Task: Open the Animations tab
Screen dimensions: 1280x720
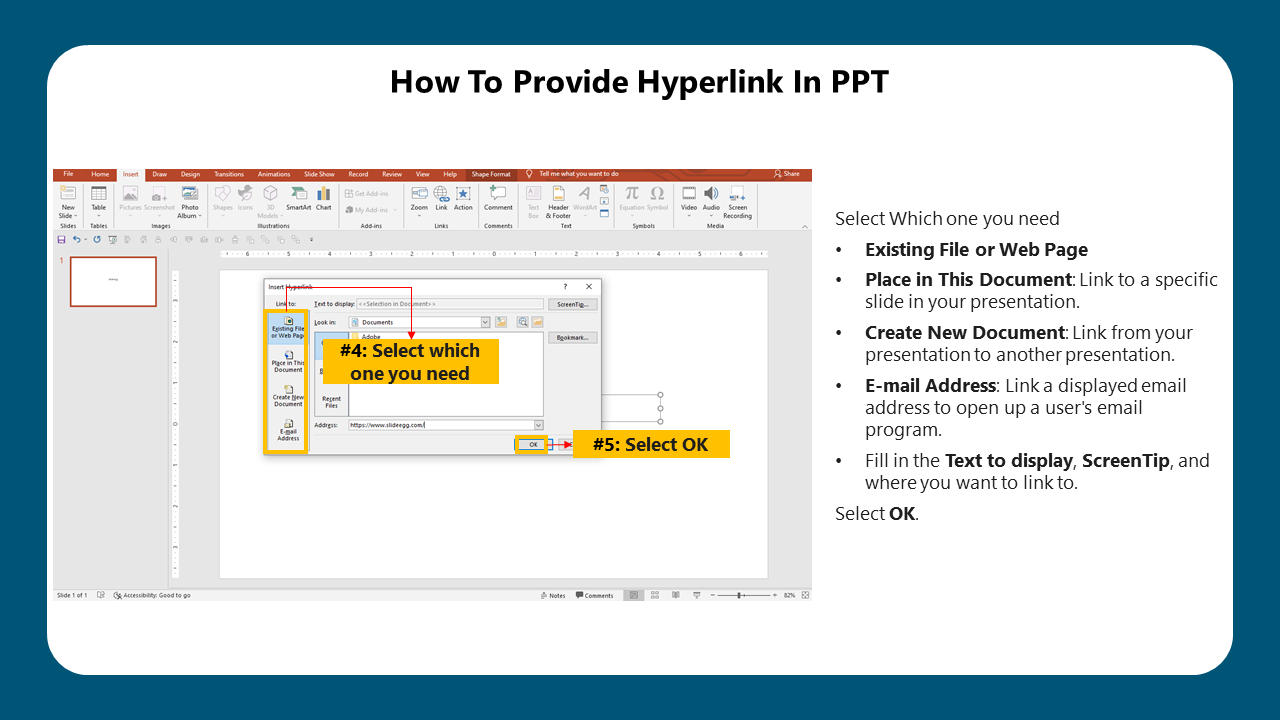Action: click(x=274, y=174)
